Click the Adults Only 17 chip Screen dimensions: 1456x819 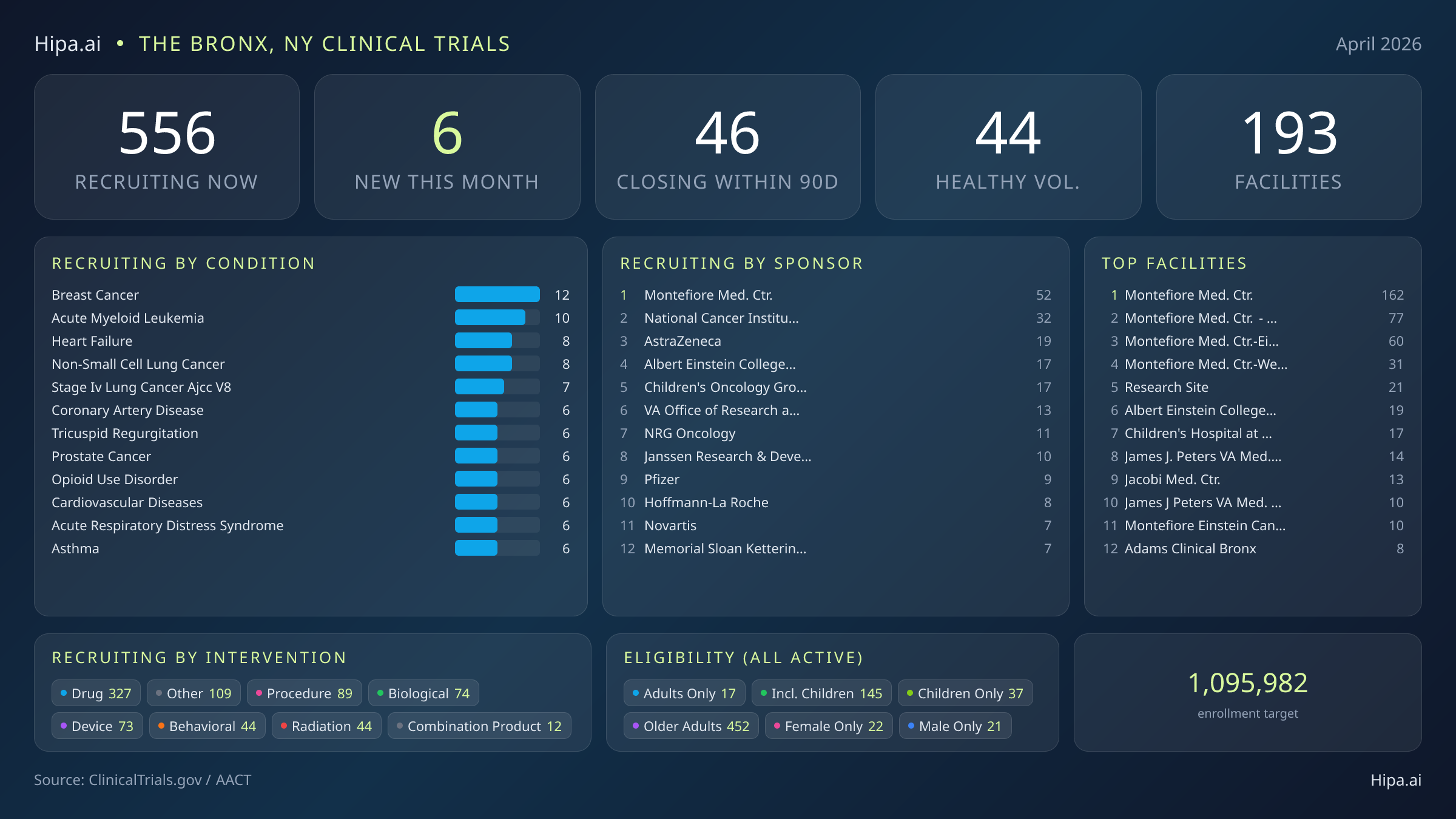684,693
